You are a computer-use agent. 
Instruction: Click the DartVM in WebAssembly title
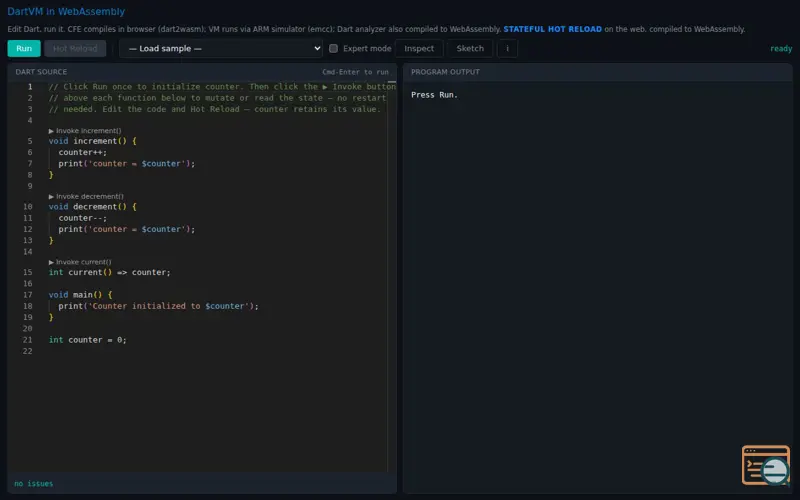pos(66,11)
